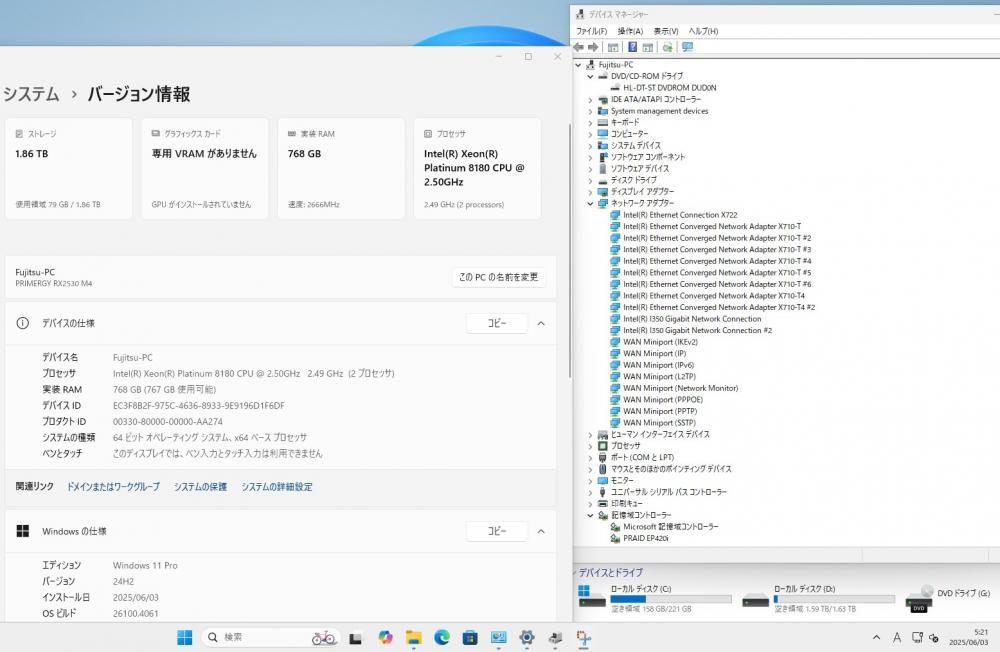Image resolution: width=1000 pixels, height=652 pixels.
Task: Click the Local Disk (C:) usage bar
Action: click(671, 599)
